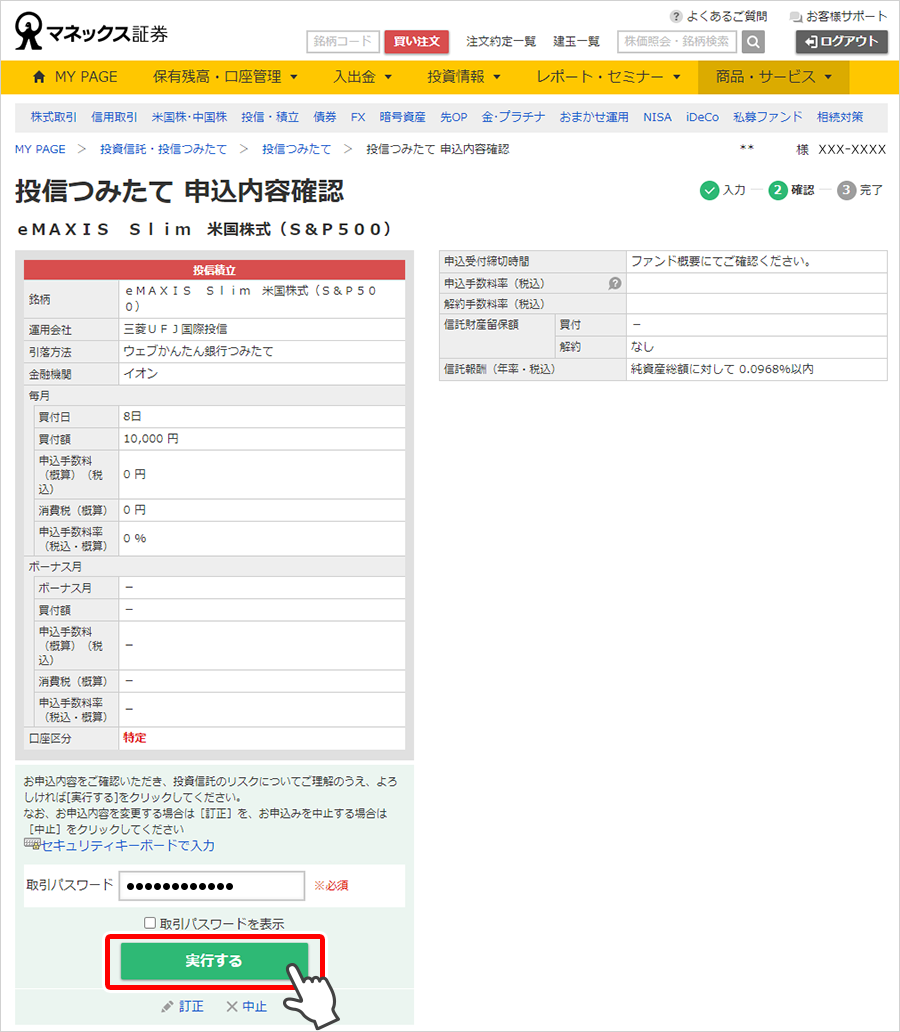Click 引落方法 value ウェブかんたん銀行つみたて
This screenshot has height=1032, width=900.
click(198, 351)
